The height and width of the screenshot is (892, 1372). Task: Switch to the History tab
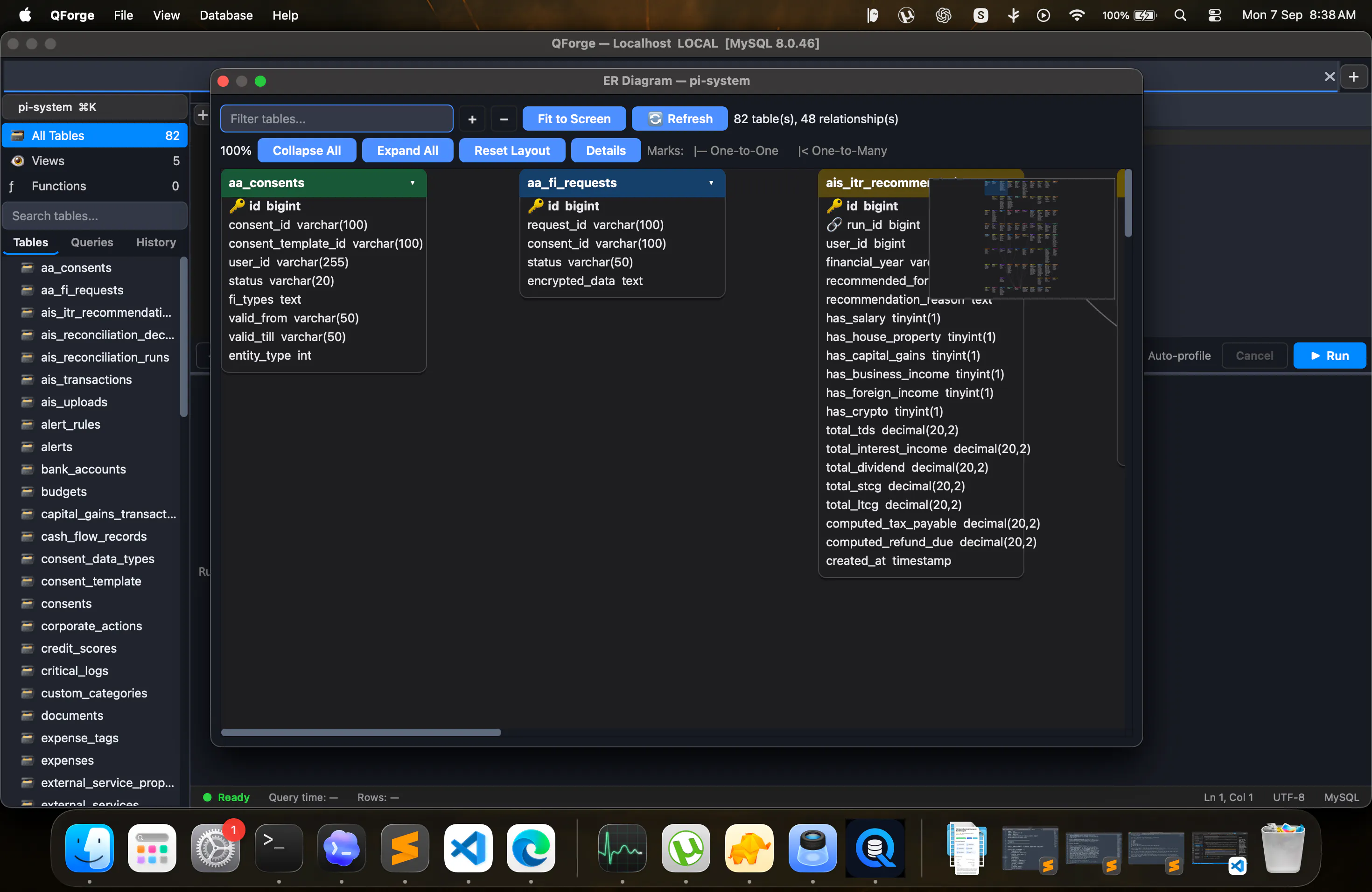pyautogui.click(x=156, y=243)
